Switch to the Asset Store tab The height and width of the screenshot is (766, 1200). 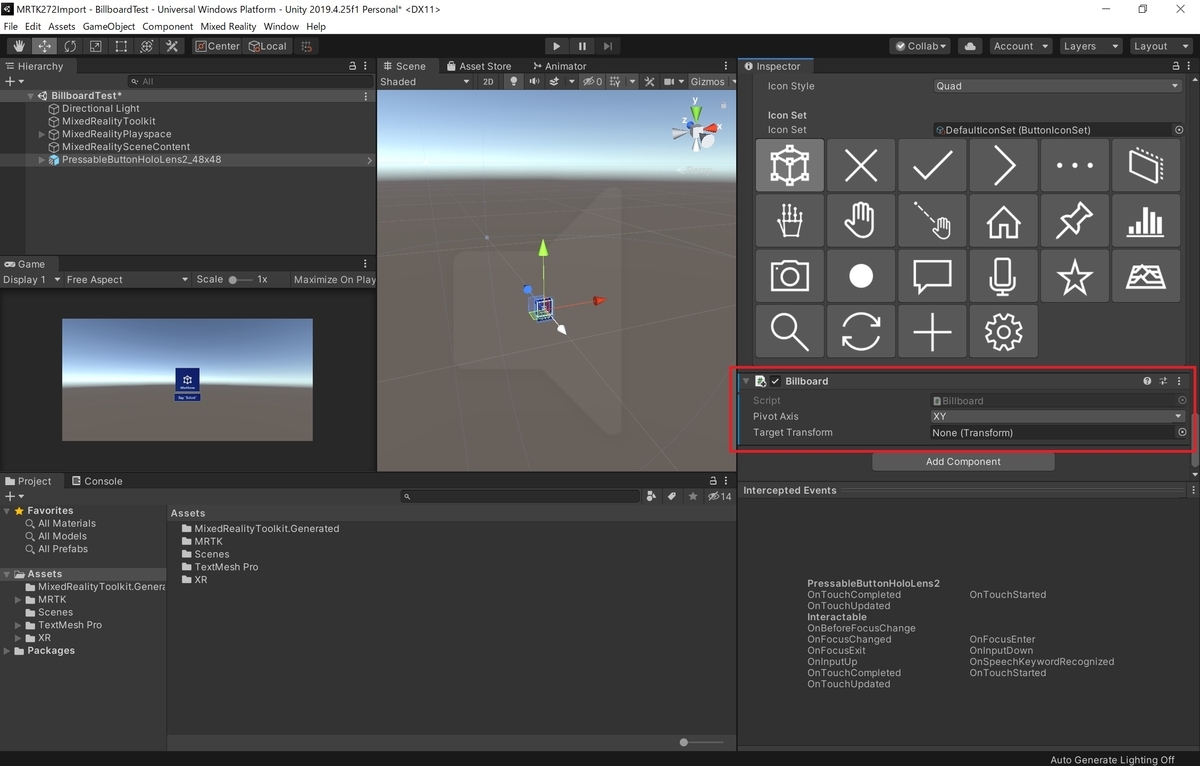pos(478,66)
